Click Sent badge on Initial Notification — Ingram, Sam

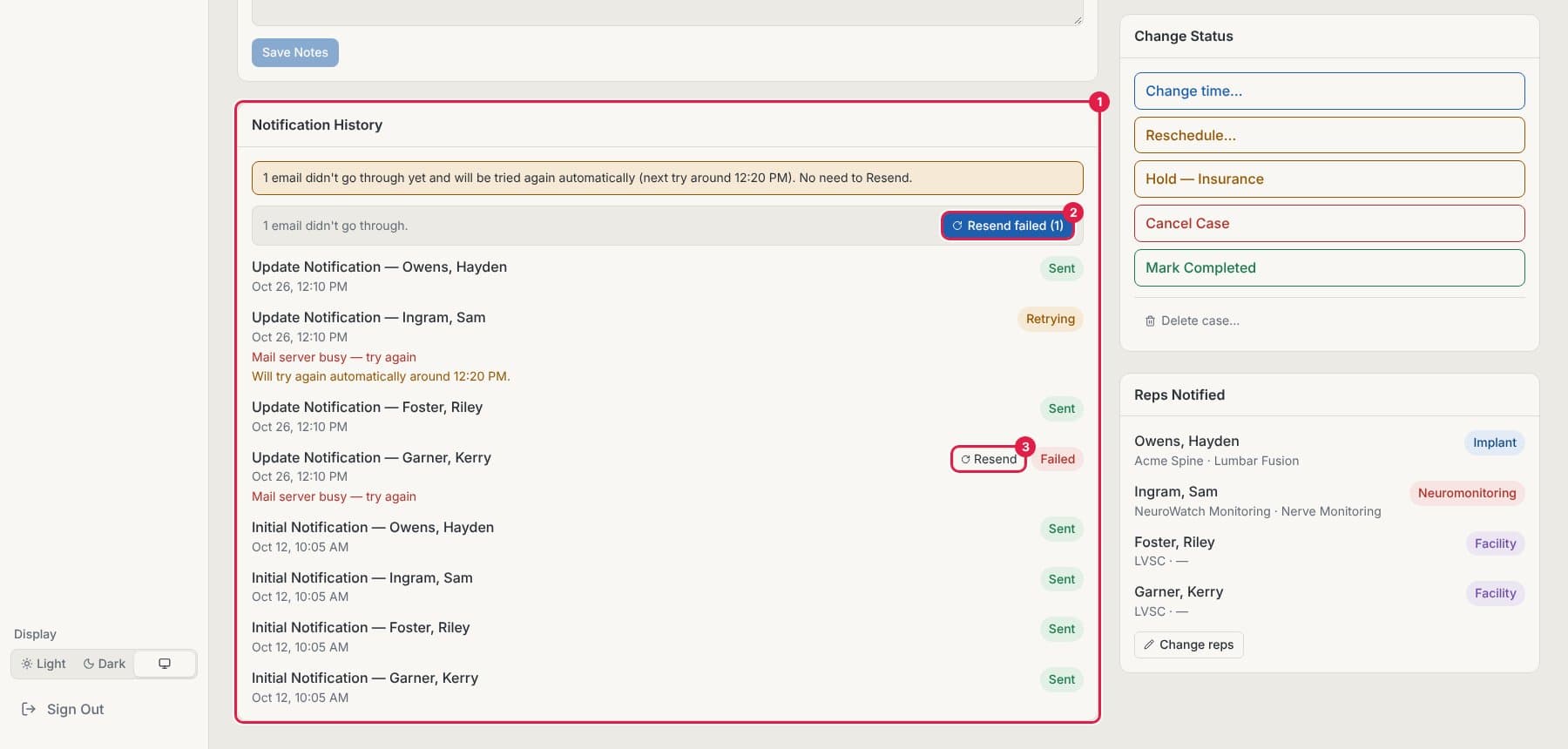pyautogui.click(x=1062, y=579)
